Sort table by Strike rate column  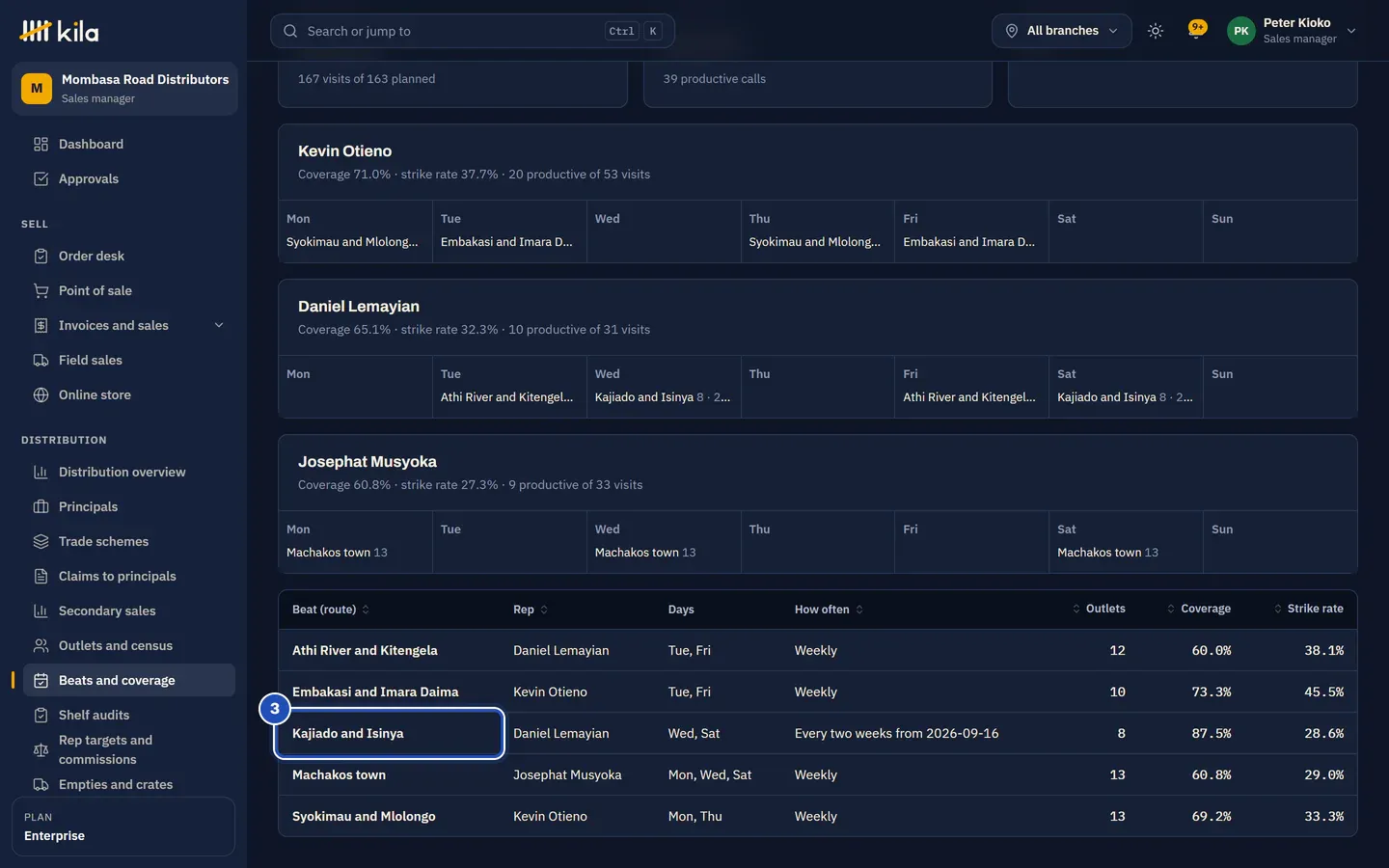(1308, 609)
